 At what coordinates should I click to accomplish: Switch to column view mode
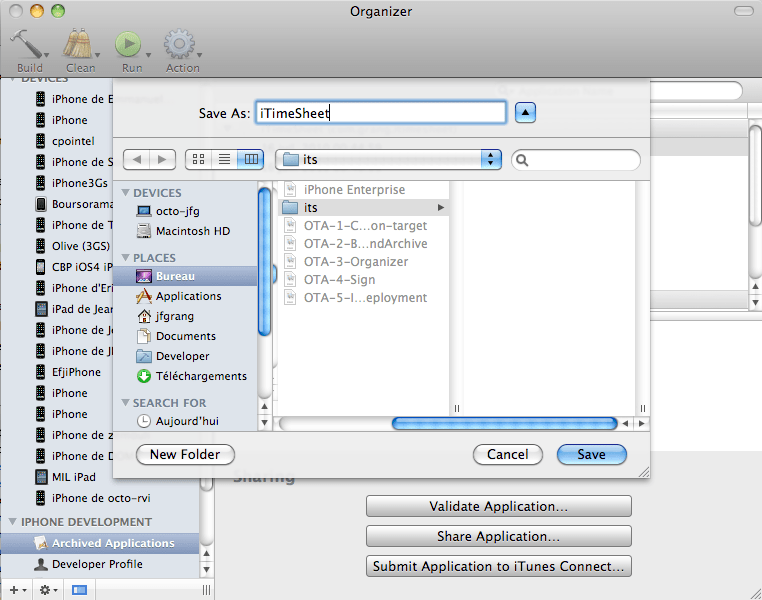click(251, 159)
